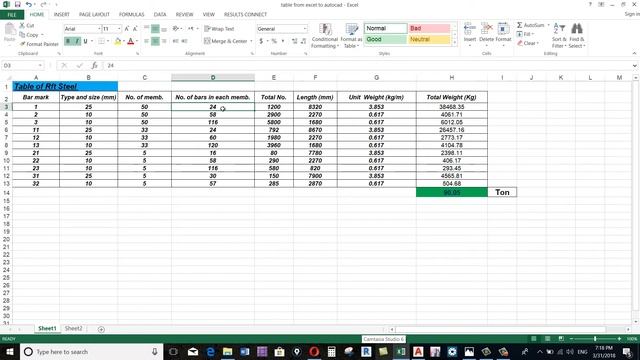Screen dimensions: 640x360
Task: Open the borders dropdown arrow
Action: click(108, 41)
